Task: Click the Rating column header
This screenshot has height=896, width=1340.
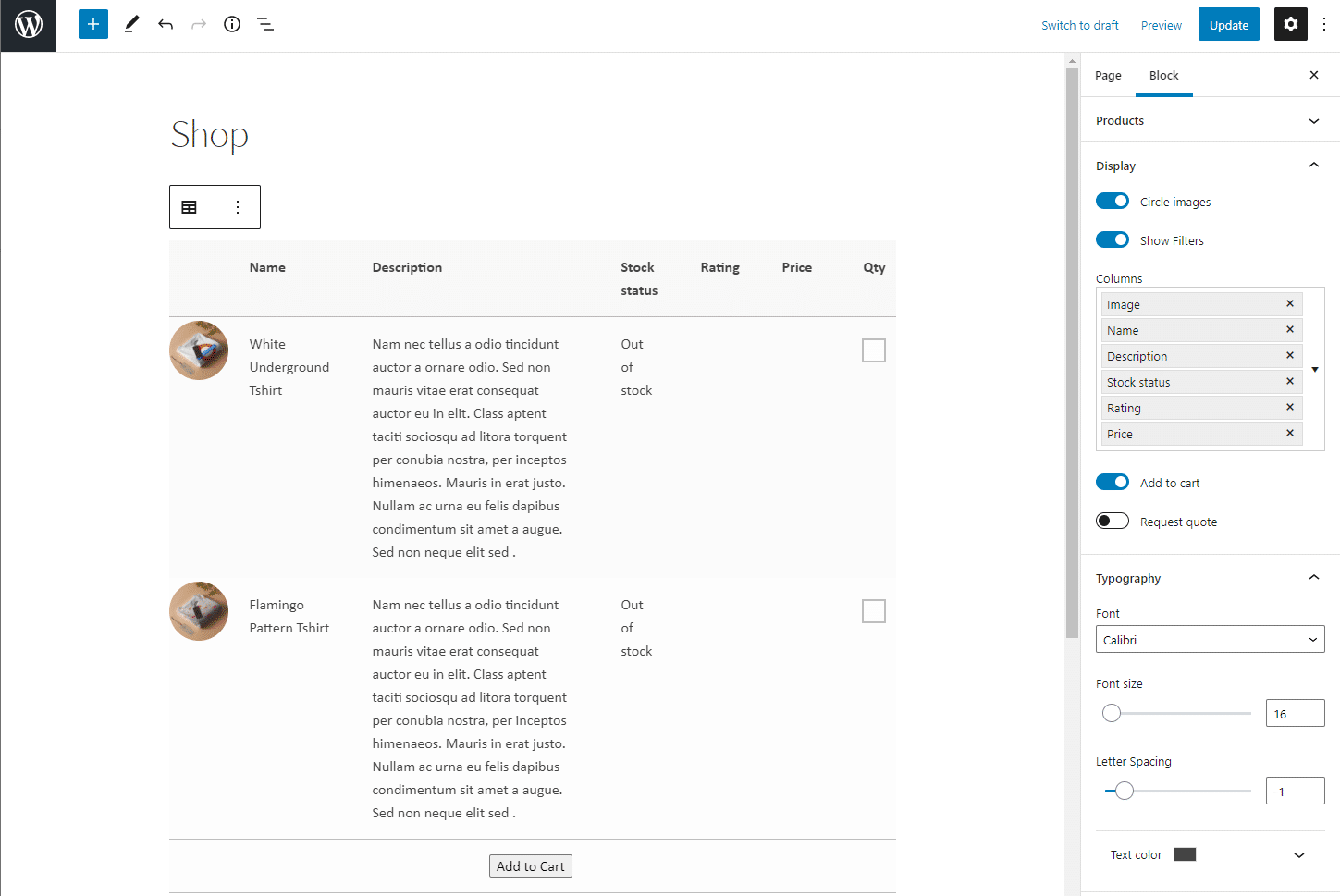Action: [719, 267]
